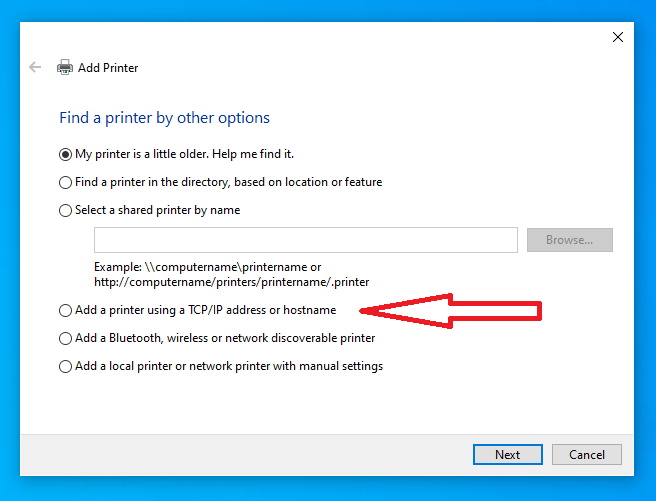656x501 pixels.
Task: Click the "Add Printer" title text
Action: (108, 68)
